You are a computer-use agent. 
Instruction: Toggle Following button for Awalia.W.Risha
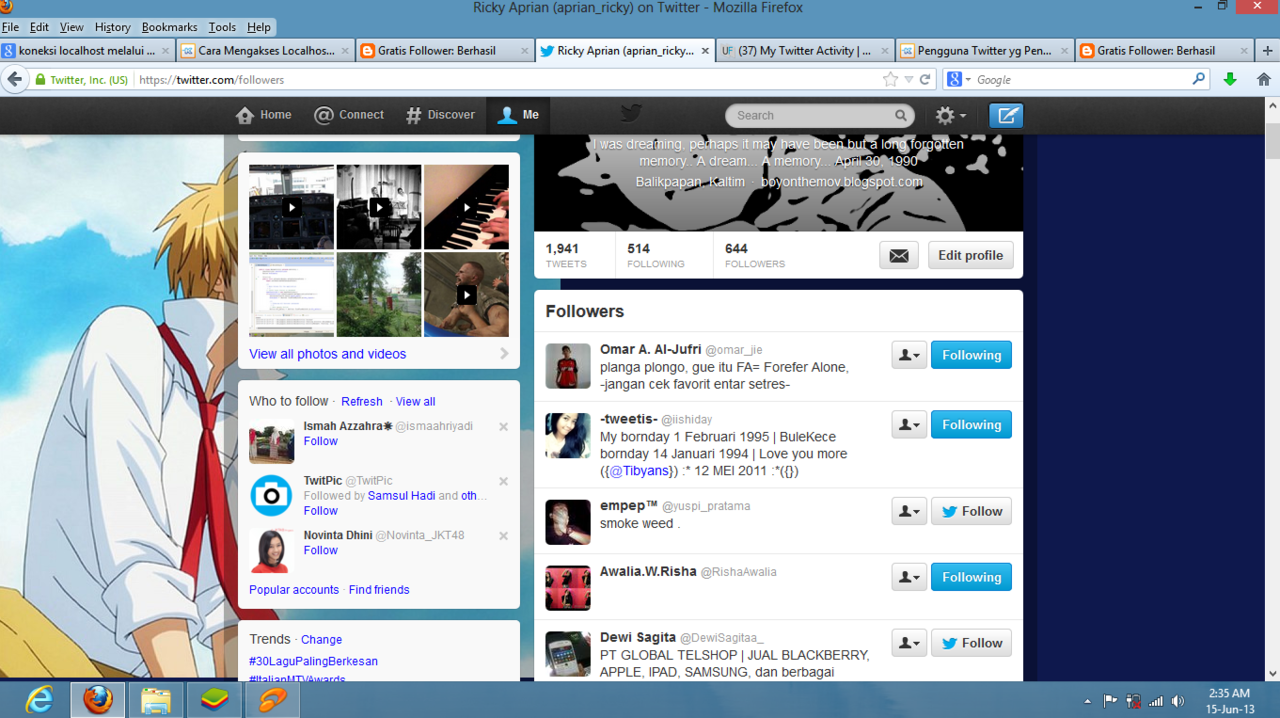click(971, 577)
